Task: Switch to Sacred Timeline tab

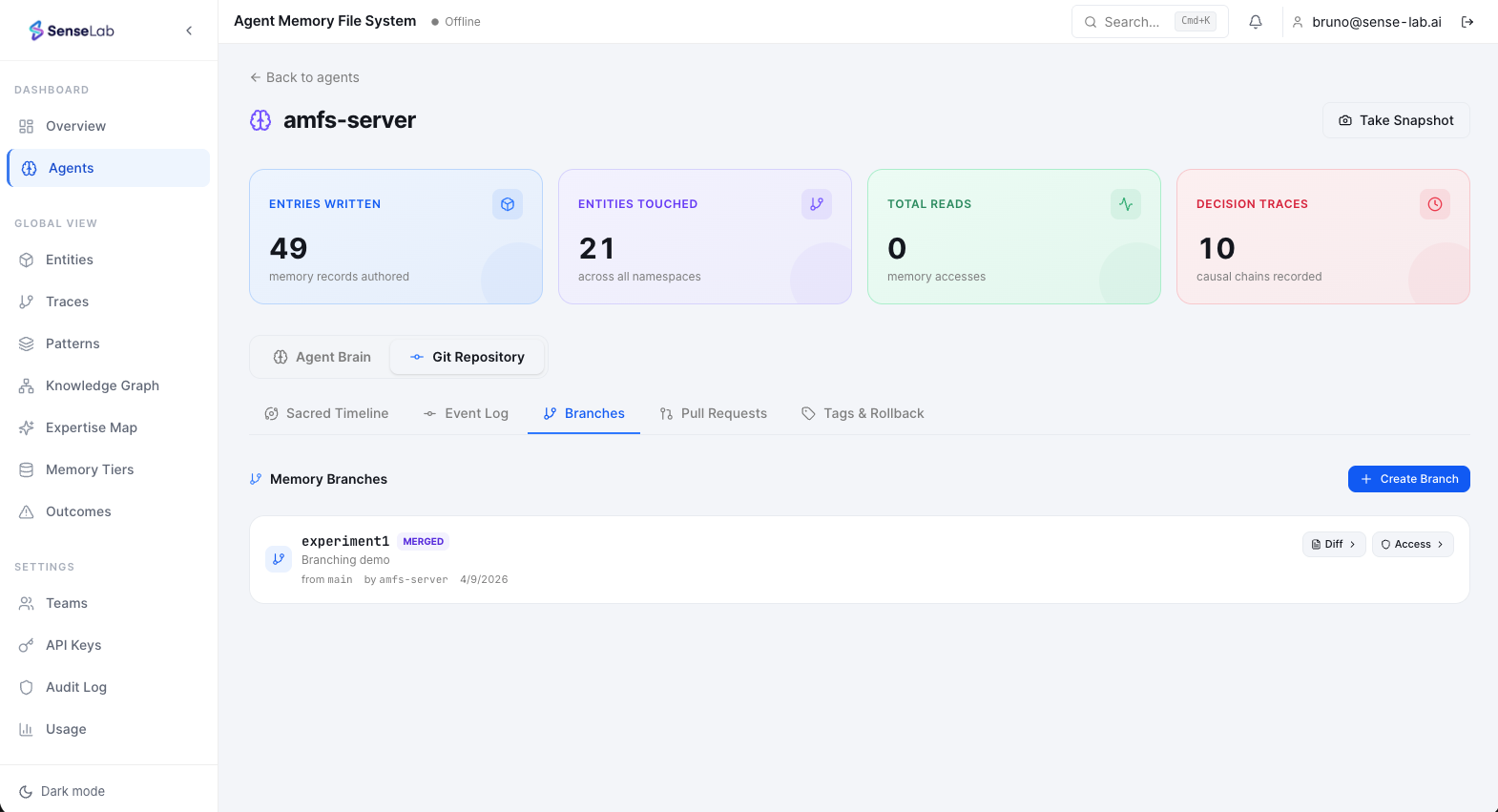Action: 326,413
